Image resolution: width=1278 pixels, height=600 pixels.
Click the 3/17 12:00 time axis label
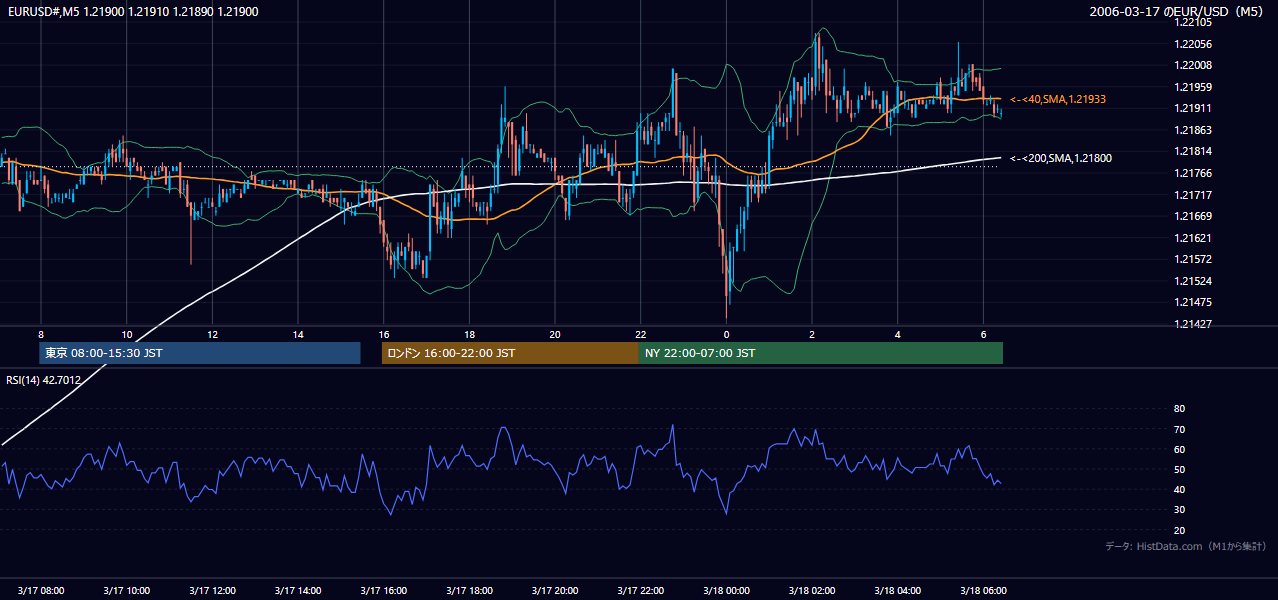pos(212,590)
